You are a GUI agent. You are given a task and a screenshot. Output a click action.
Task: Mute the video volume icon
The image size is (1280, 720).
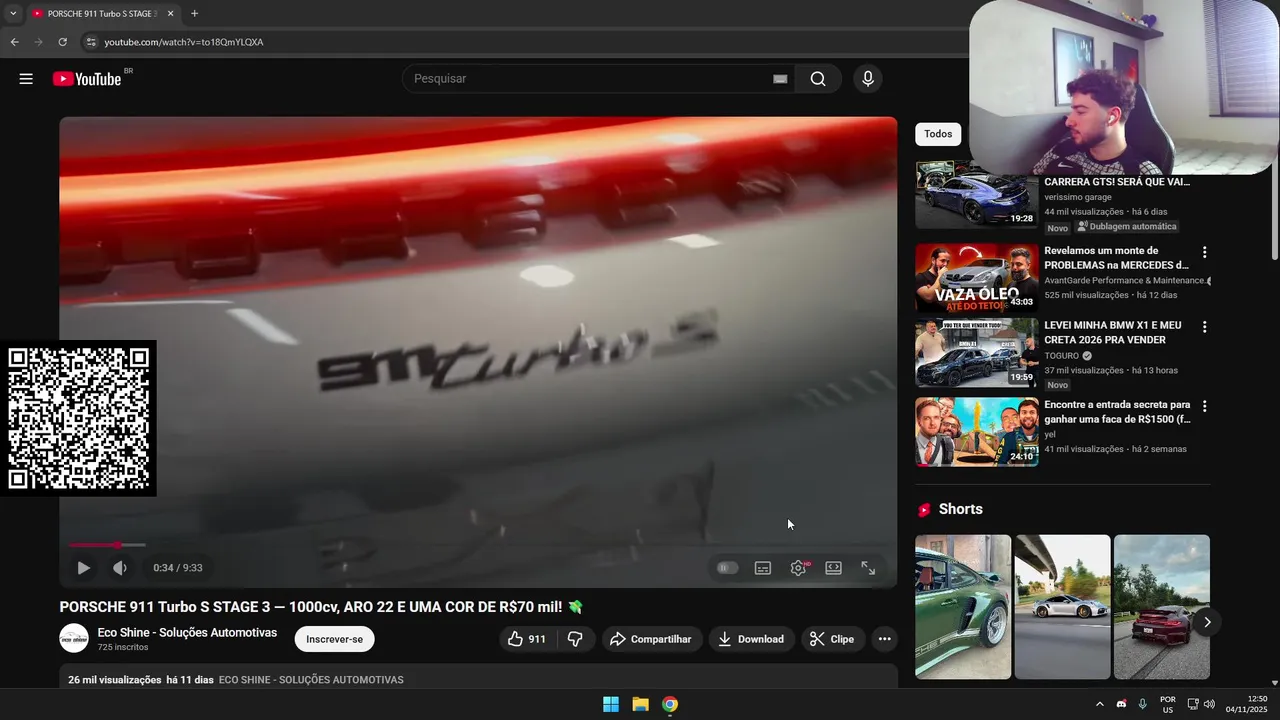point(120,568)
